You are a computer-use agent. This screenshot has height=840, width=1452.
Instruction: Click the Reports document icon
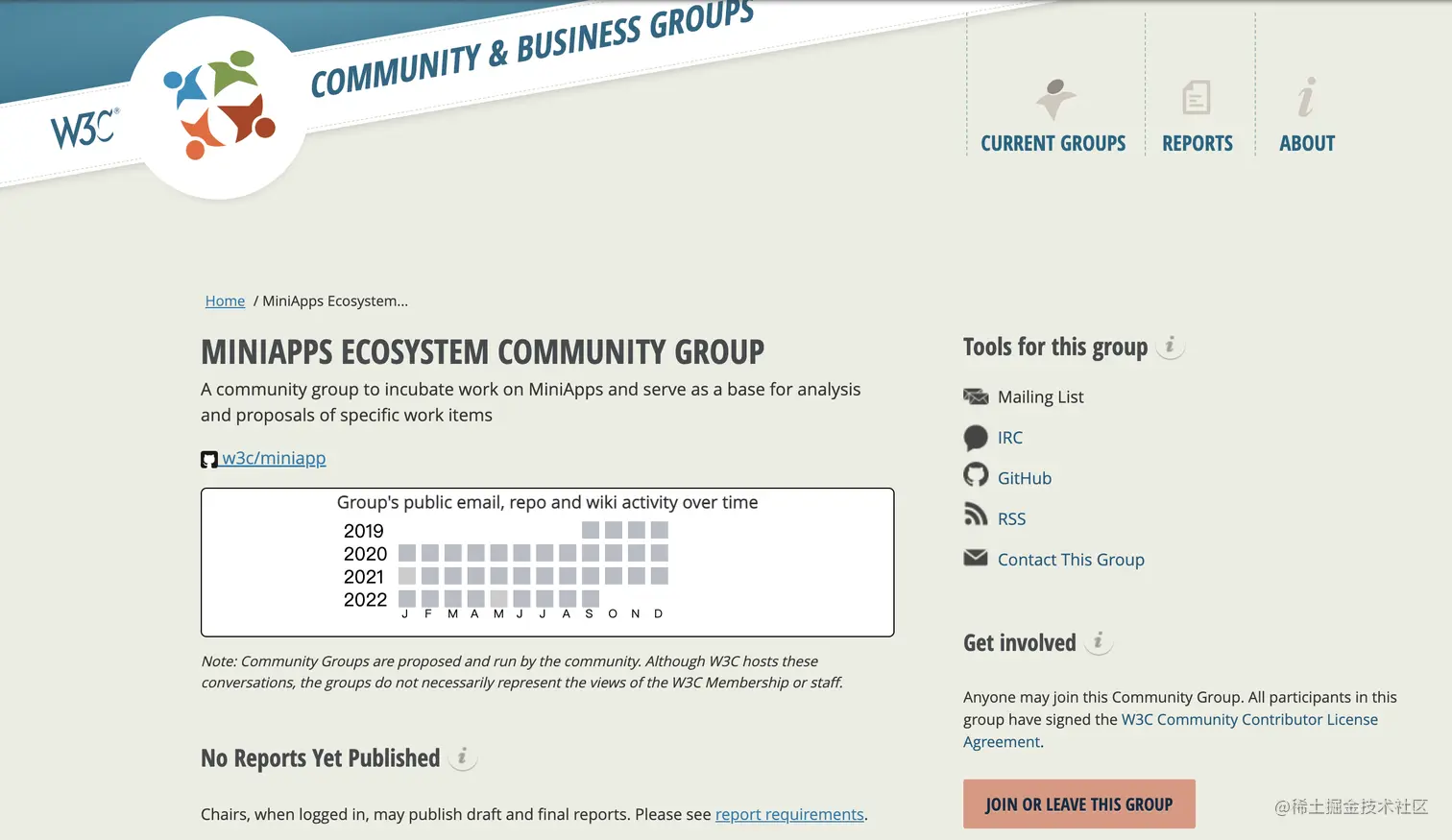tap(1197, 98)
